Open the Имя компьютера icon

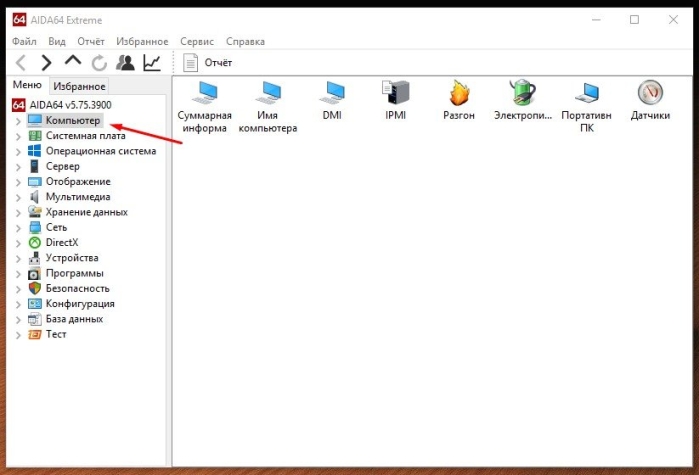(x=268, y=107)
